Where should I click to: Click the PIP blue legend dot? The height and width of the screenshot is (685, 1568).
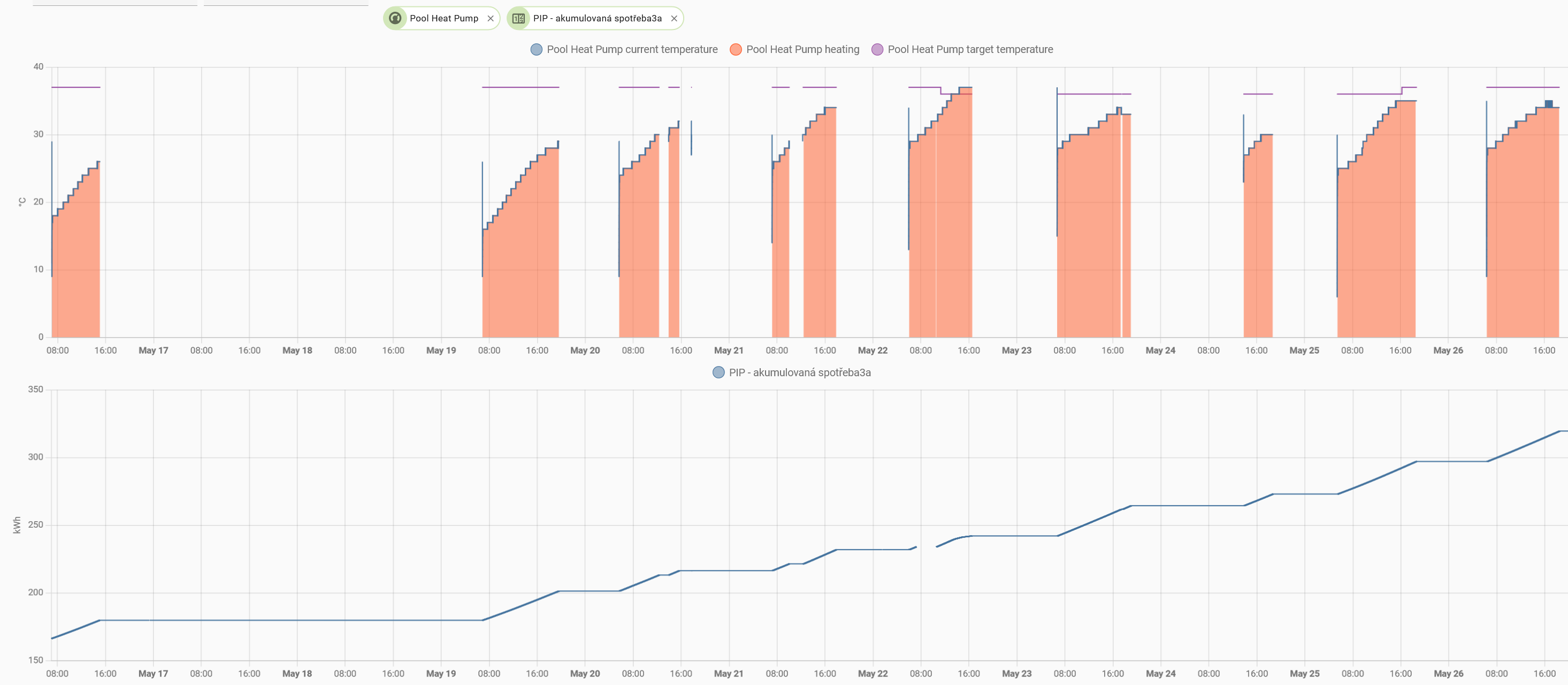tap(718, 372)
